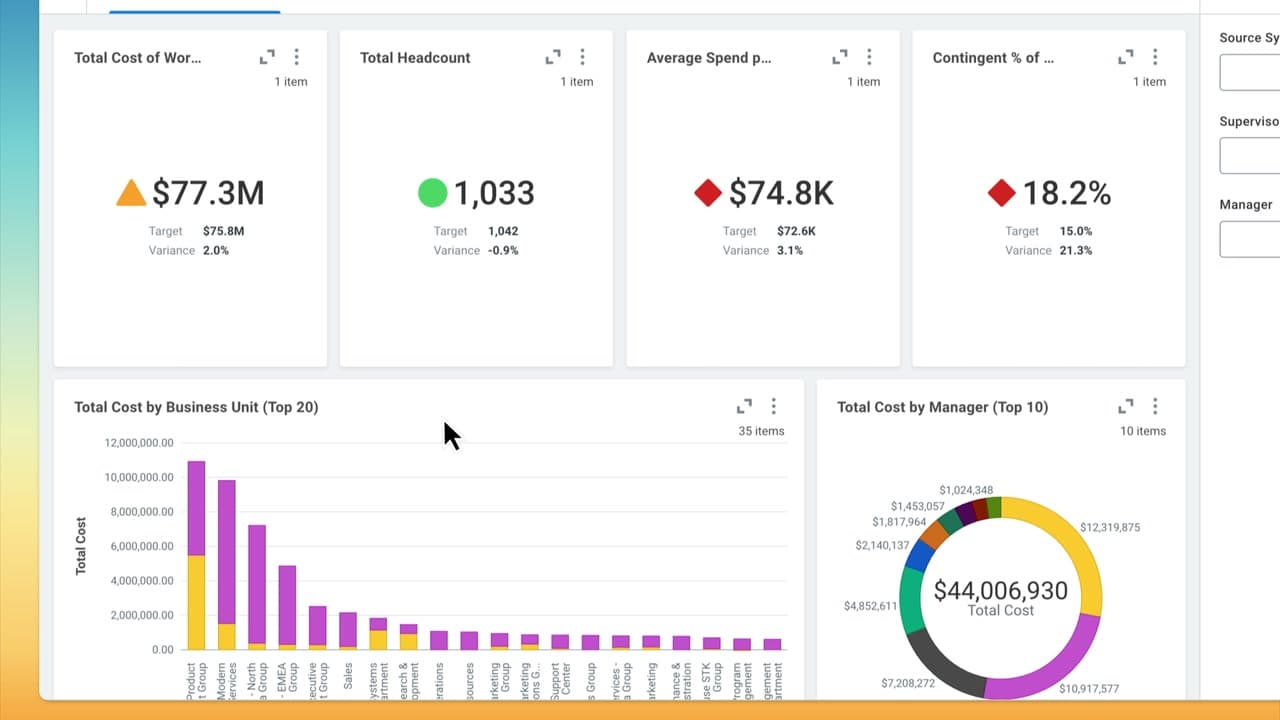Click the Source System filter field
The height and width of the screenshot is (720, 1280).
coord(1250,72)
